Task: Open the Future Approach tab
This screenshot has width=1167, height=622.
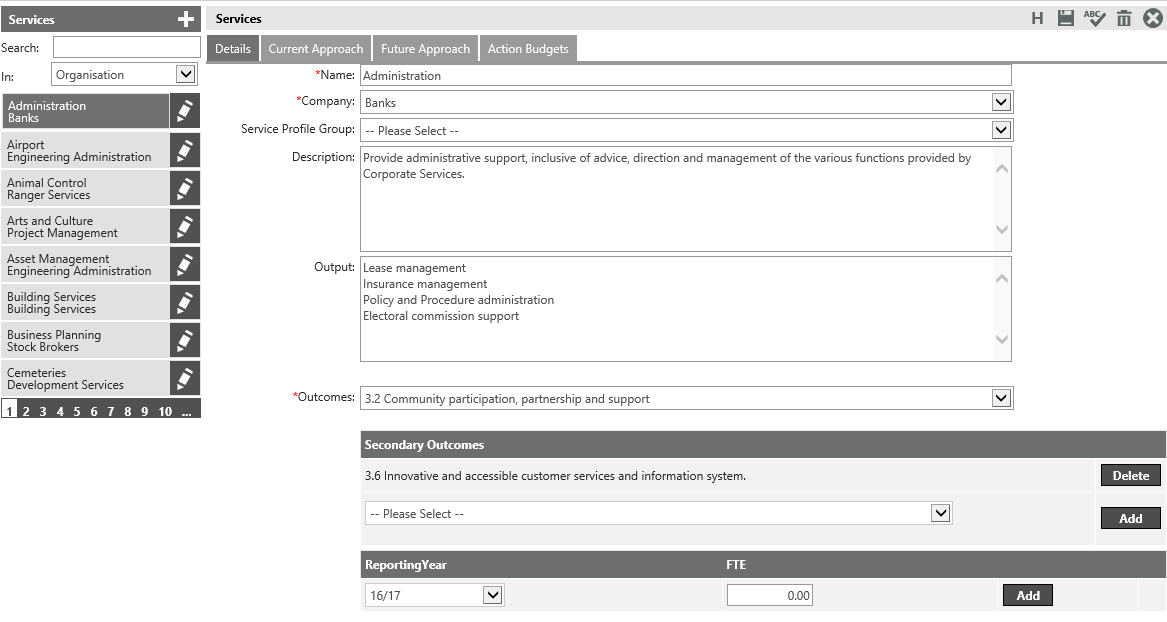Action: (x=425, y=48)
